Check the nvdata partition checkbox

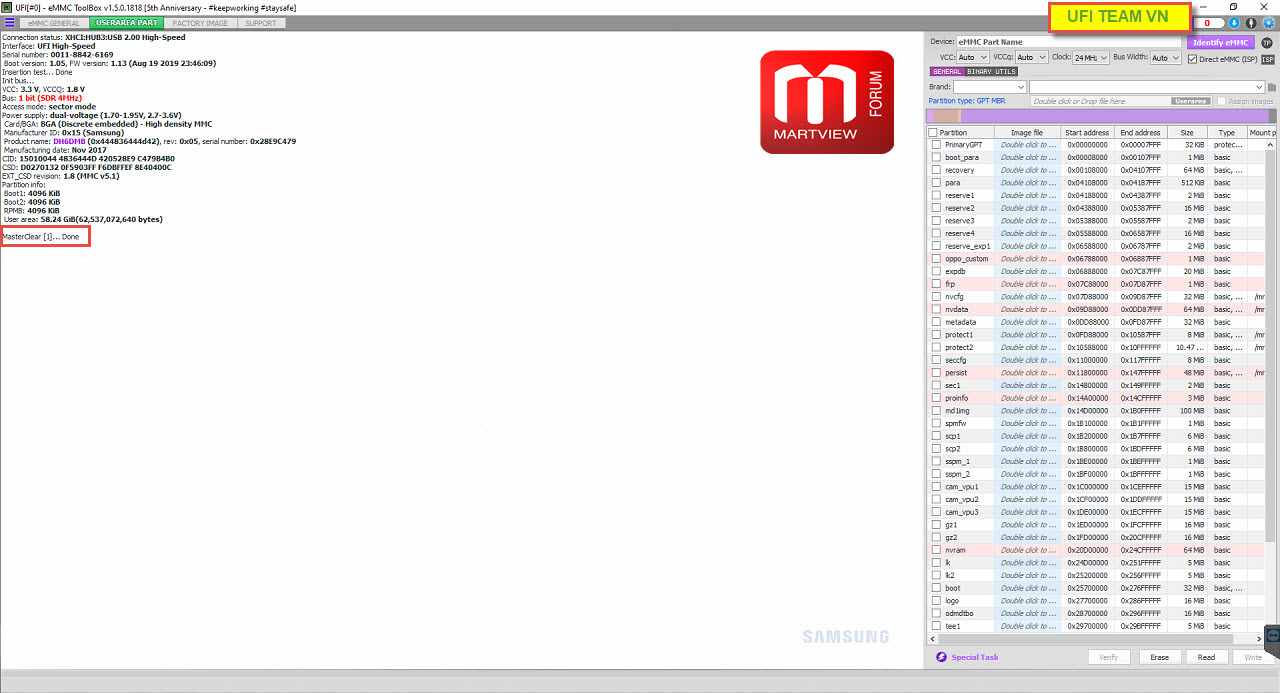click(x=936, y=309)
